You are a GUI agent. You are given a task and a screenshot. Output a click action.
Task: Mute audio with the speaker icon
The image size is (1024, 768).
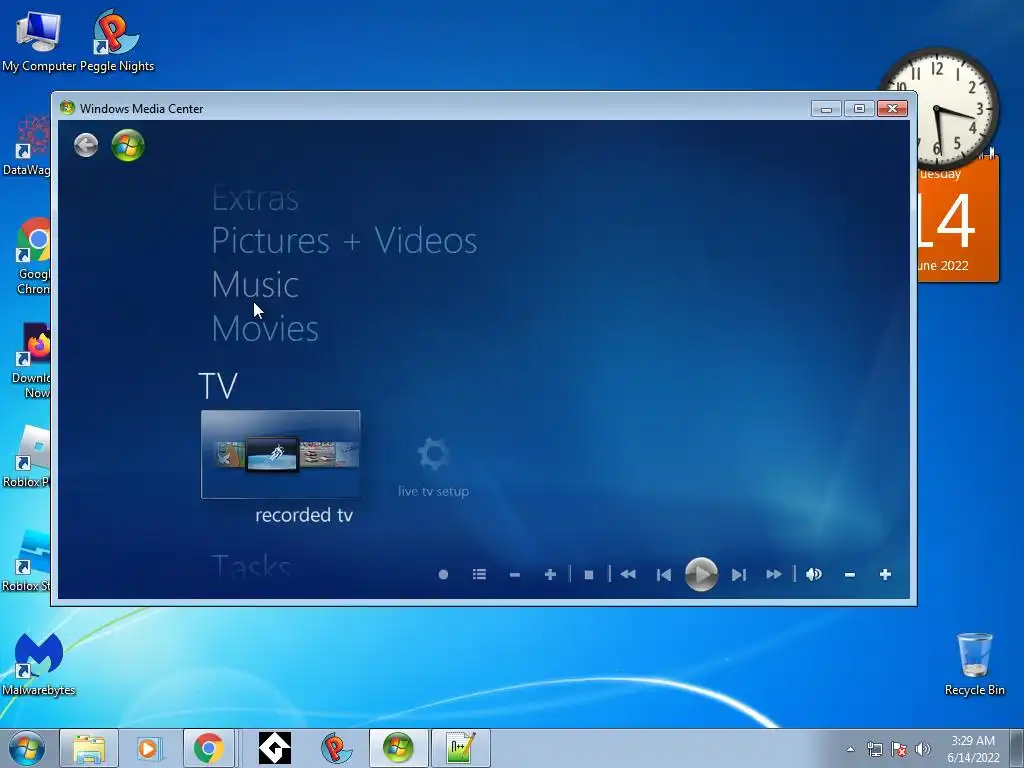pos(814,575)
